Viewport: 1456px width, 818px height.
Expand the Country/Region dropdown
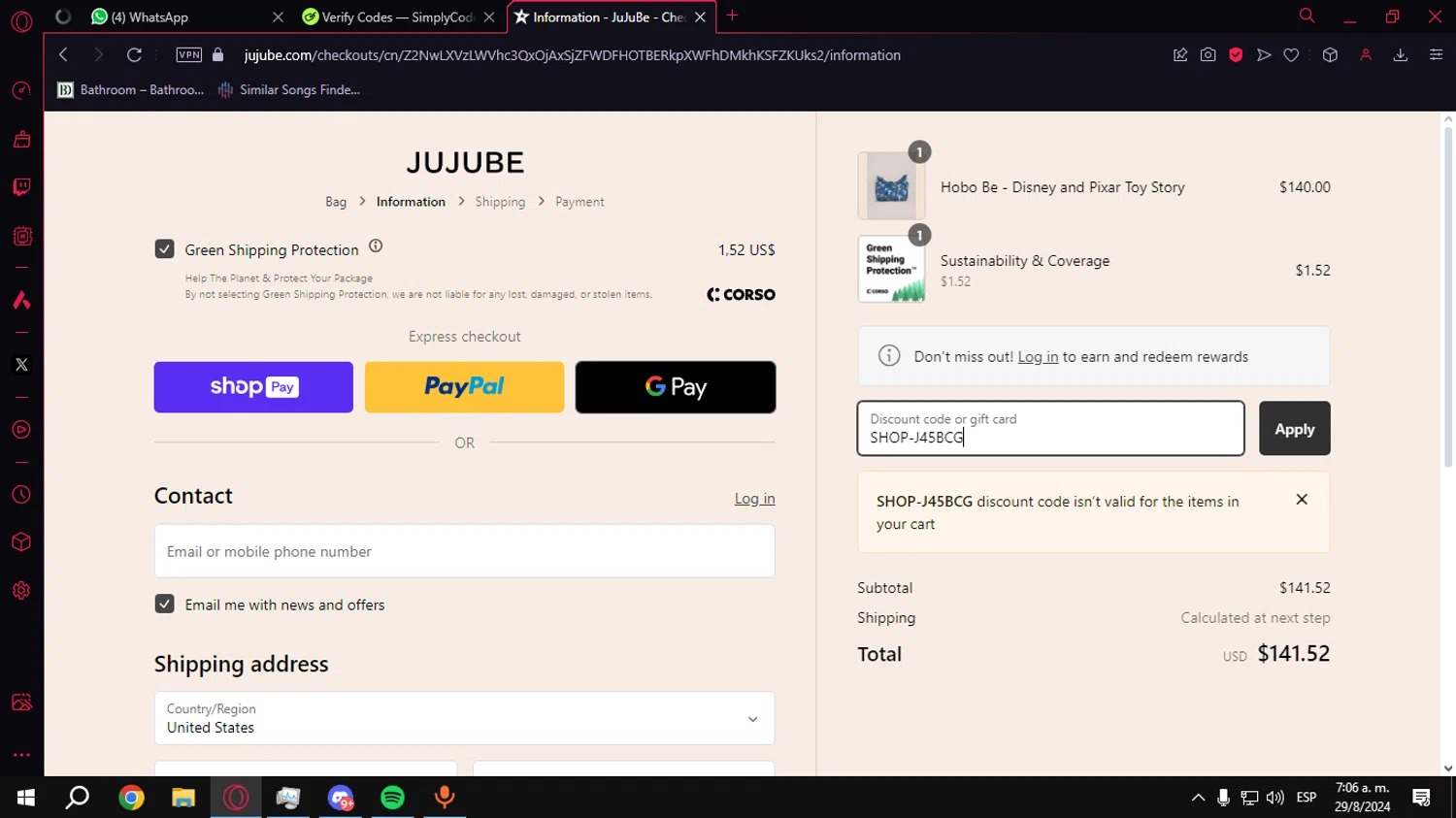click(x=465, y=718)
